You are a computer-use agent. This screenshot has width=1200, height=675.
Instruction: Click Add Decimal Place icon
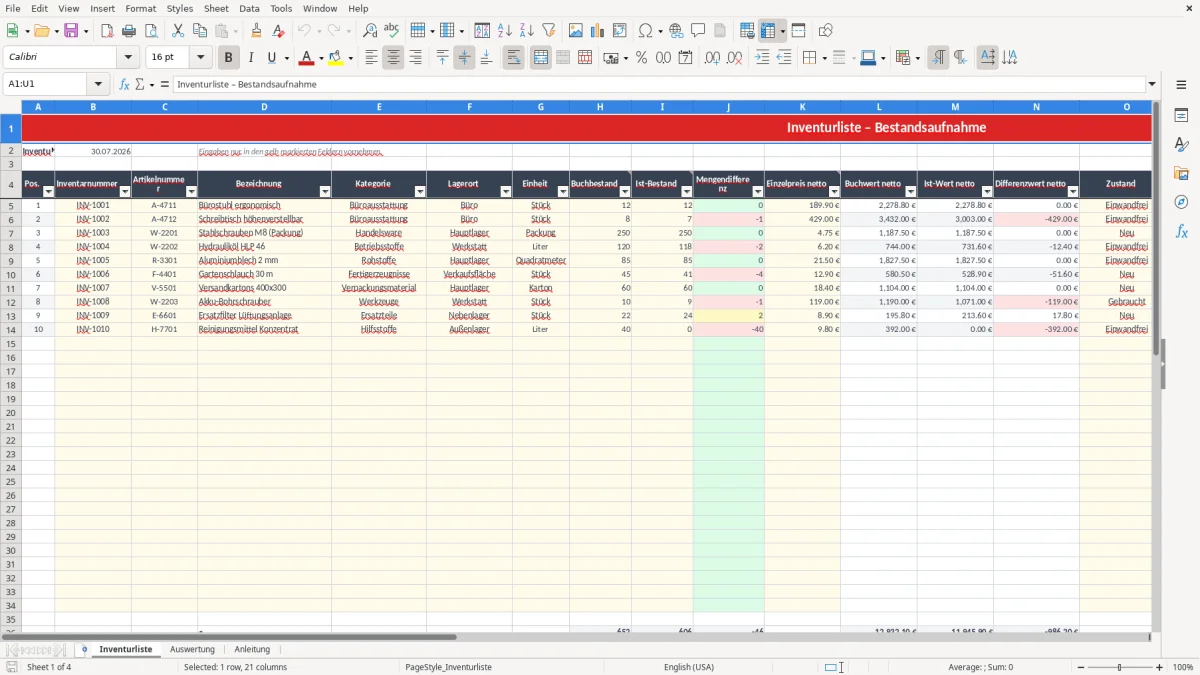coord(713,58)
